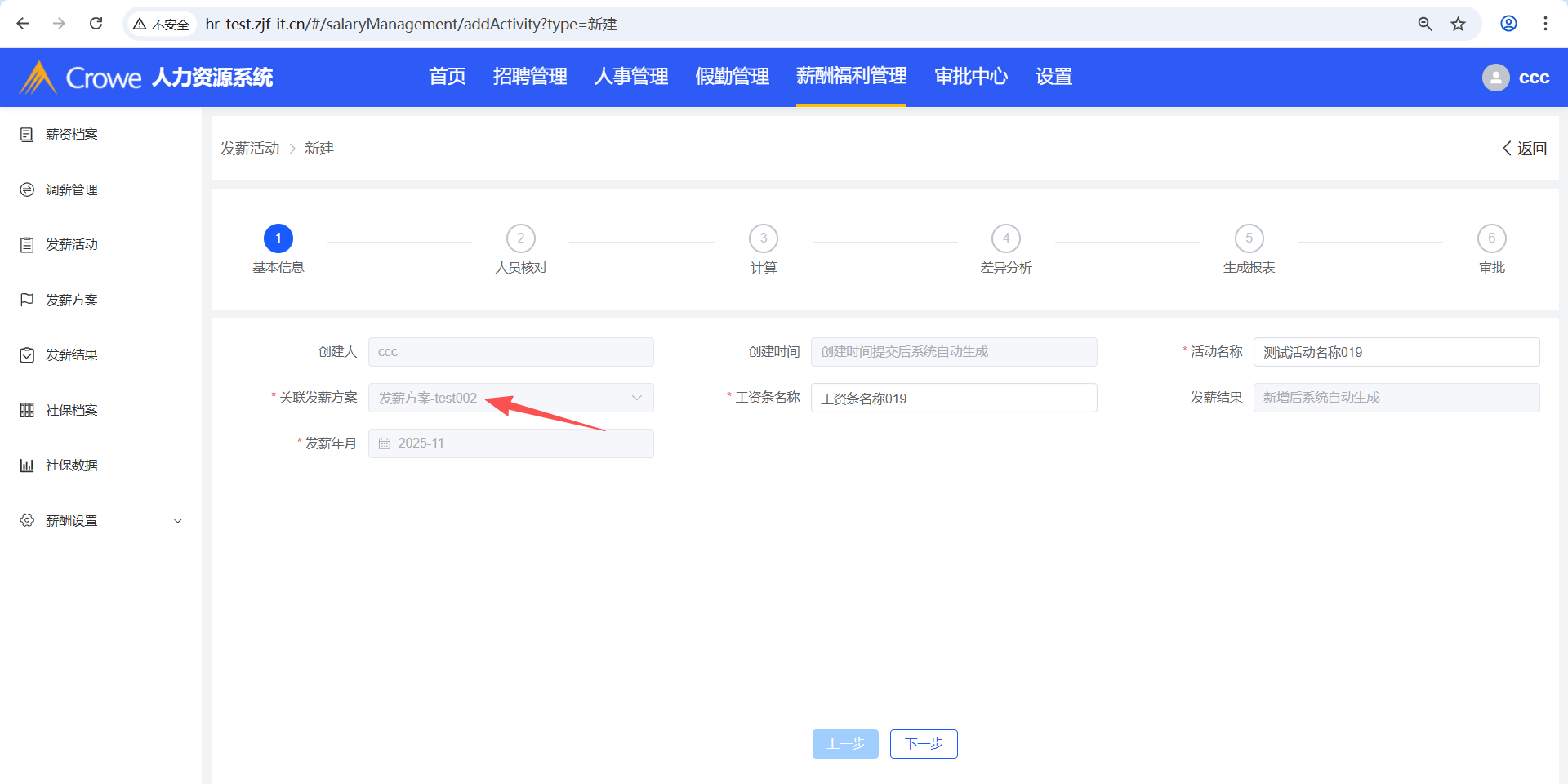The width and height of the screenshot is (1568, 784).
Task: Open the 审批中心 top menu
Action: 970,77
